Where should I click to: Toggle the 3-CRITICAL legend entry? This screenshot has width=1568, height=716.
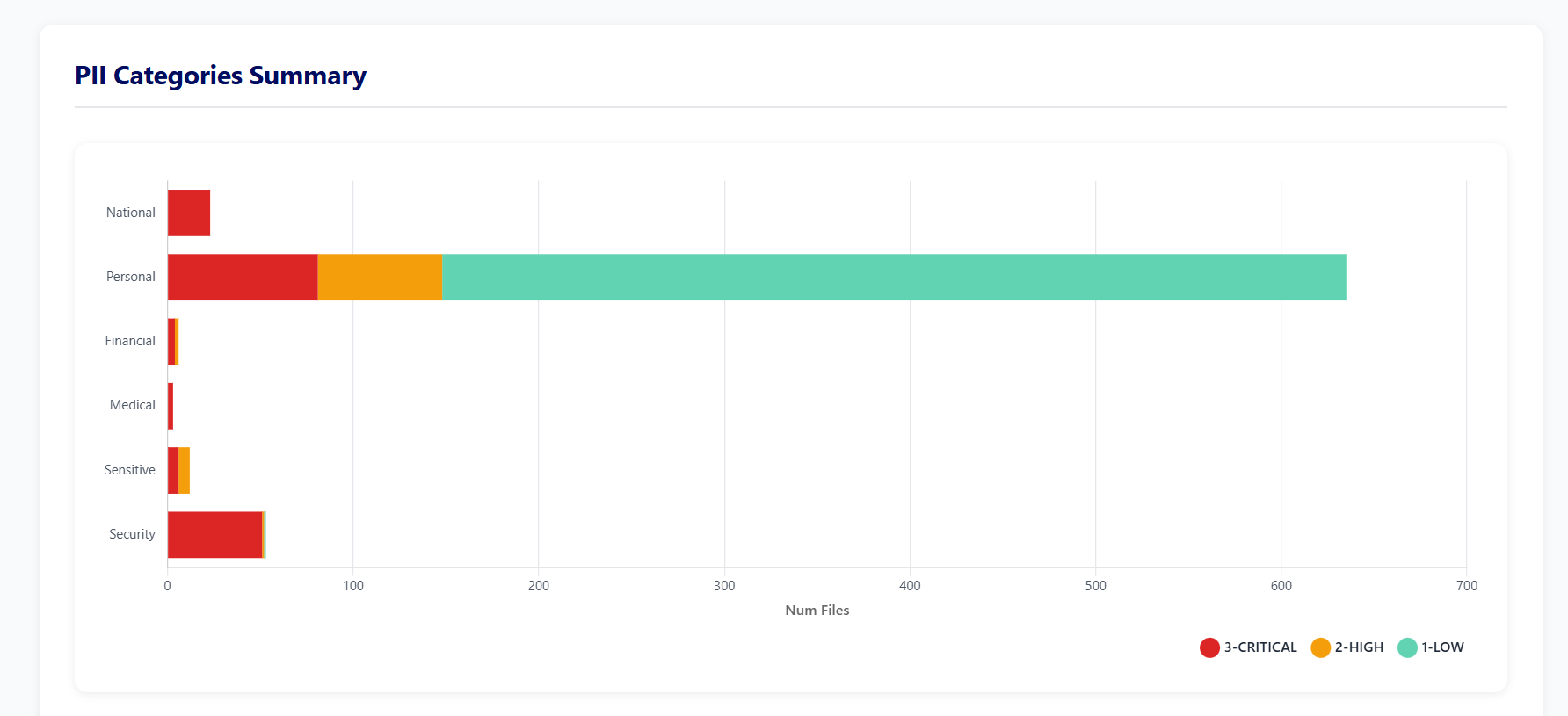click(x=1248, y=647)
